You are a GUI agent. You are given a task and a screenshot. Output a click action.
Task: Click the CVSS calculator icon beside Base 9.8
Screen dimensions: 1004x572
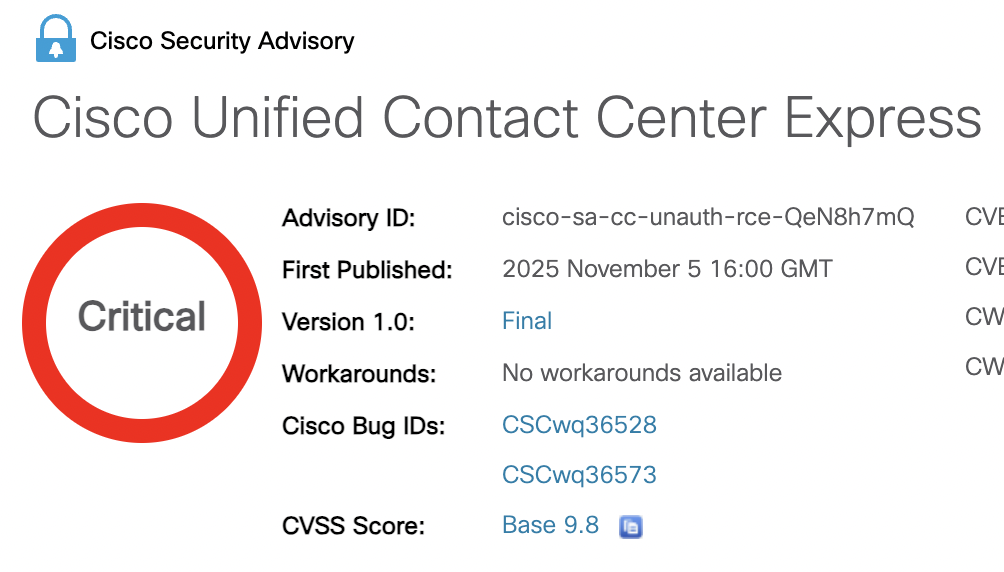(630, 527)
